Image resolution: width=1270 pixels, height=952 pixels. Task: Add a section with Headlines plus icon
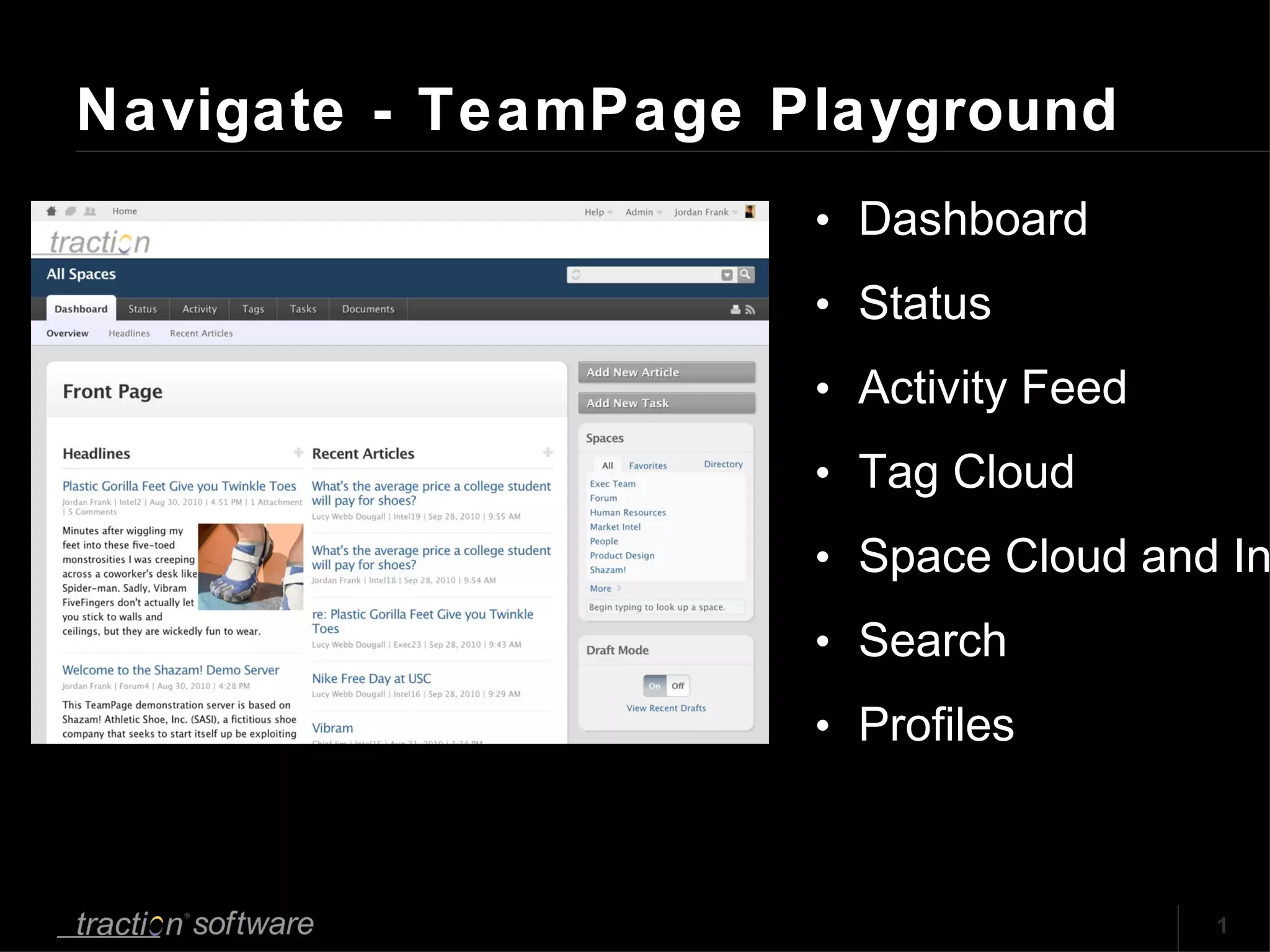[298, 452]
